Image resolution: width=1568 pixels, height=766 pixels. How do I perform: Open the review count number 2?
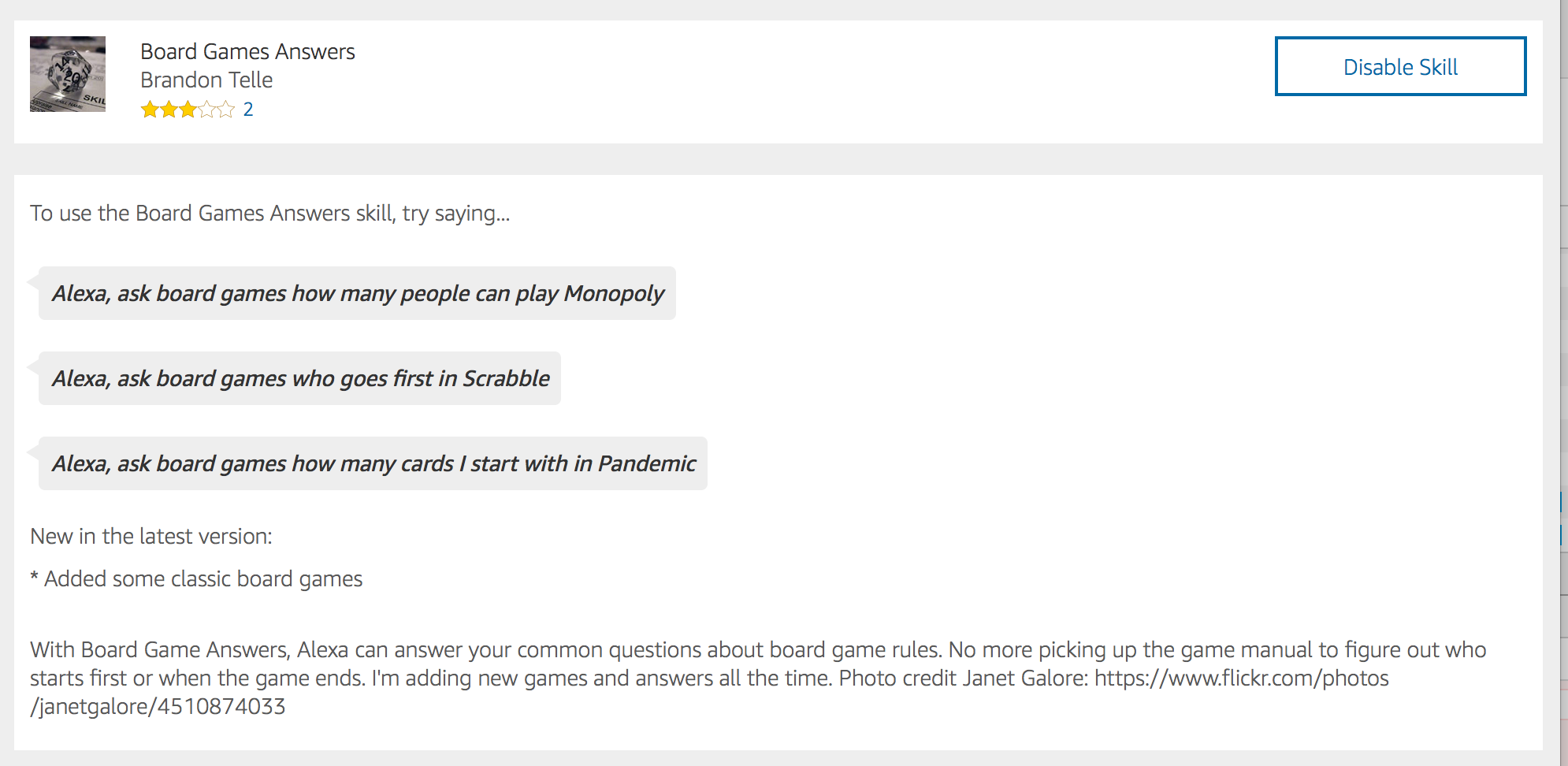tap(248, 110)
